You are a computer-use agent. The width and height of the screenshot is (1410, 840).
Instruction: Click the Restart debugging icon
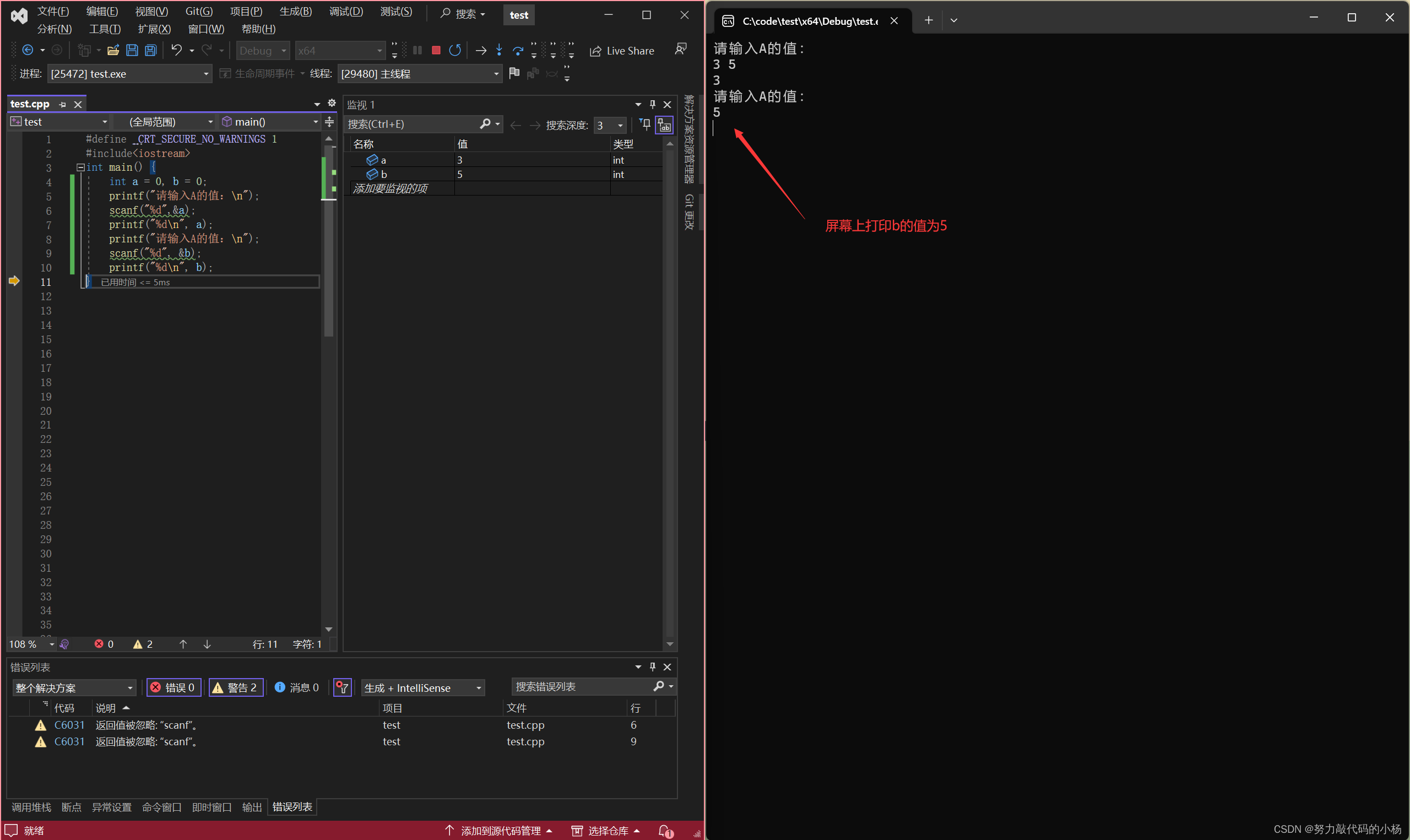[x=455, y=50]
